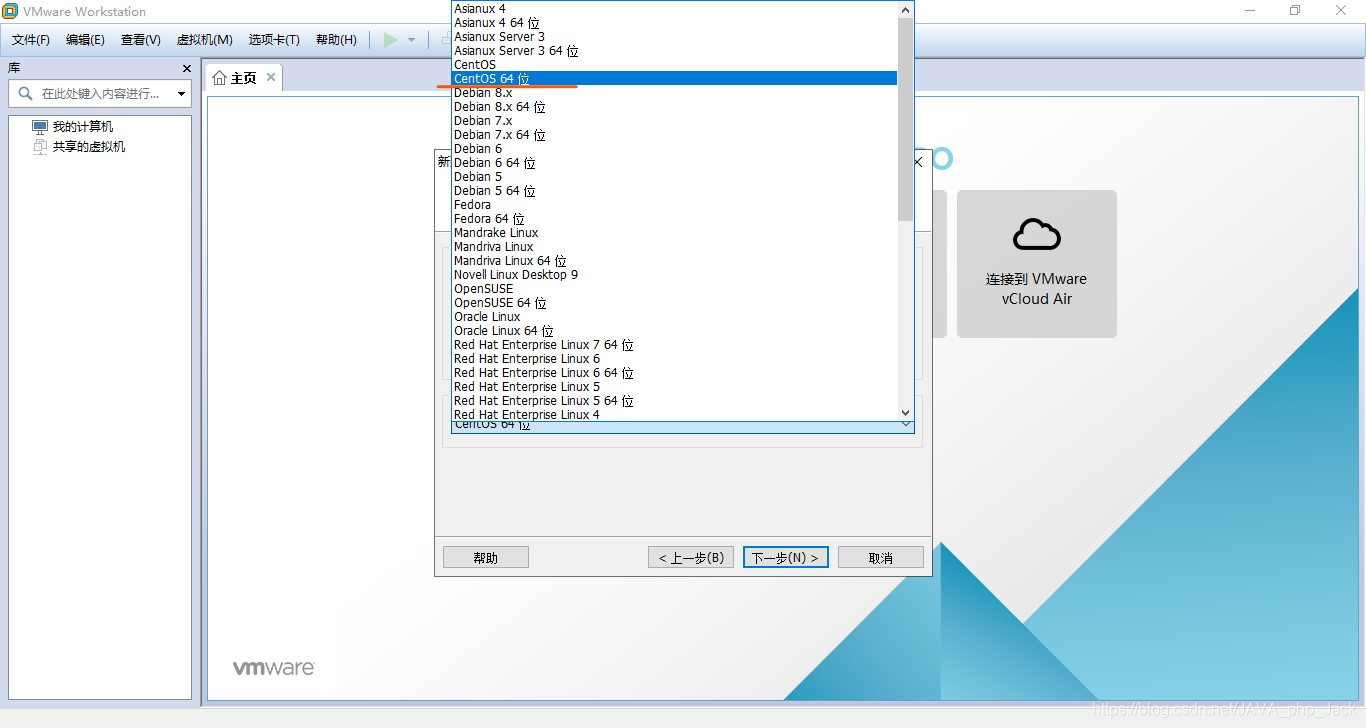Select the CentOS option (32-bit)

coord(675,64)
